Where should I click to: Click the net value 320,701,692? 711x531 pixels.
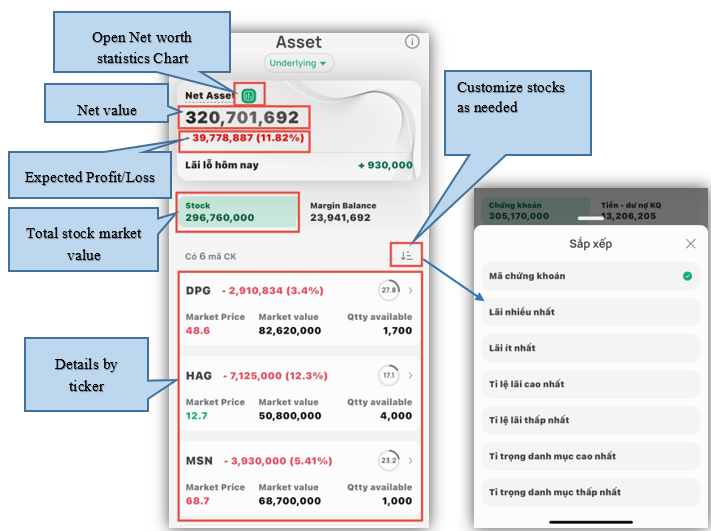241,118
